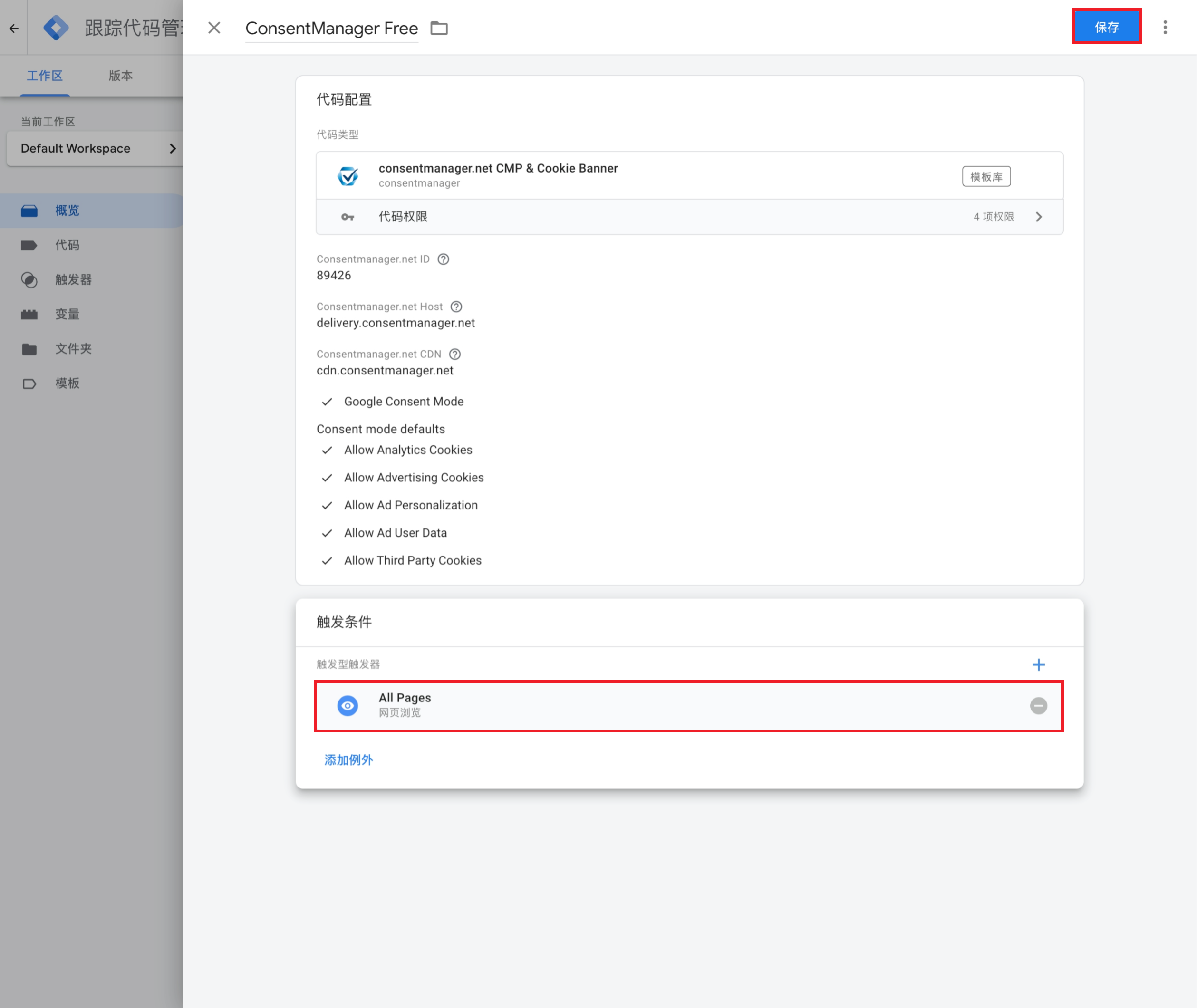Click the blue 保存 save button

[1106, 27]
